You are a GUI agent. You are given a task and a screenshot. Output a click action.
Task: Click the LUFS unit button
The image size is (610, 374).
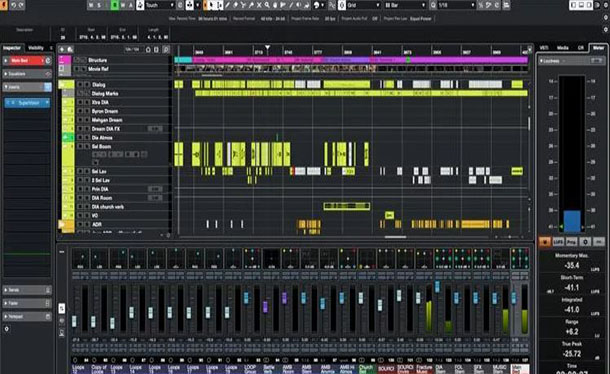(558, 242)
